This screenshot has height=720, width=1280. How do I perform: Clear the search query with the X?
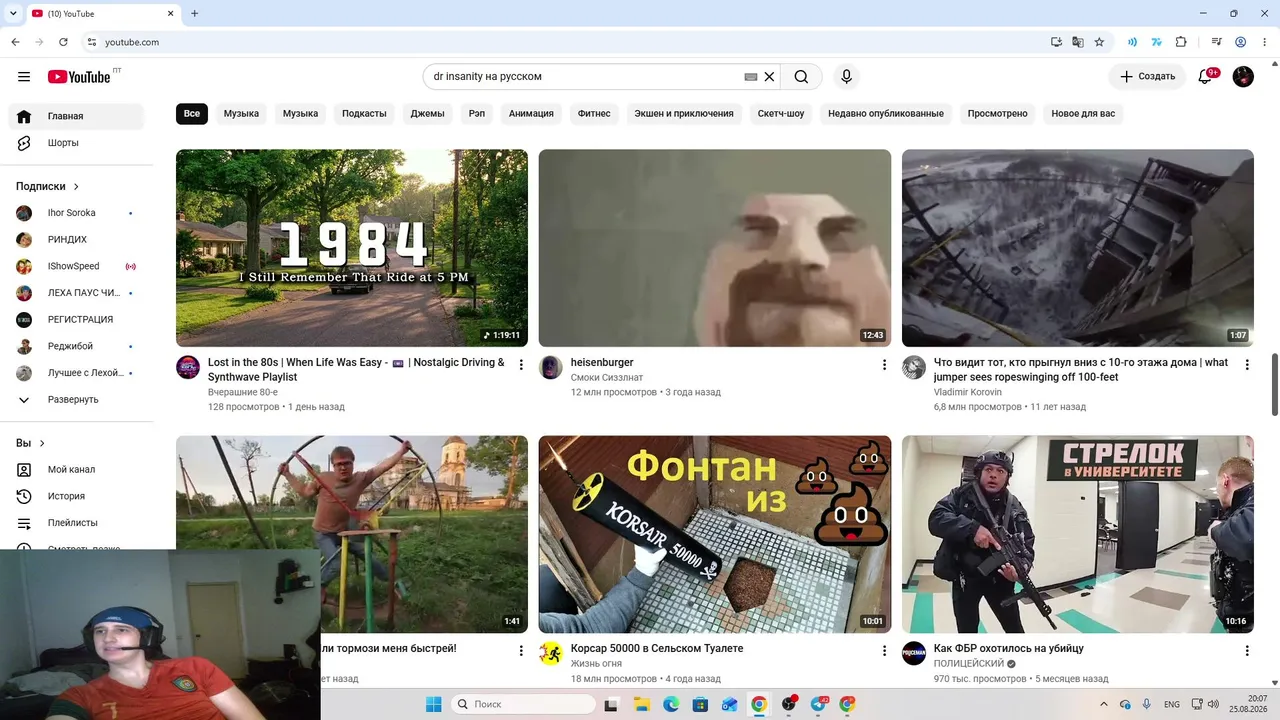pyautogui.click(x=769, y=77)
